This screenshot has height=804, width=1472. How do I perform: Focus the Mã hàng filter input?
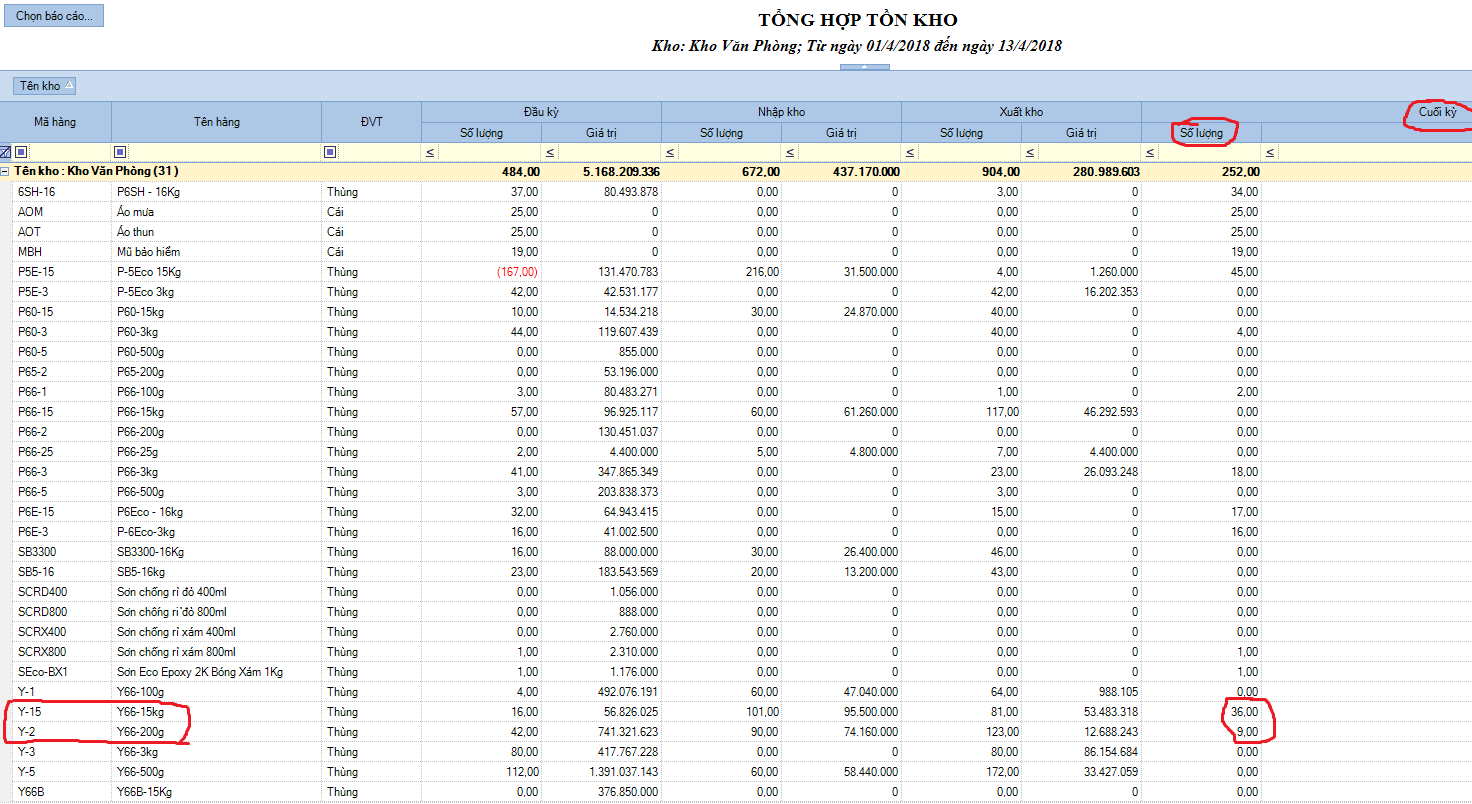pyautogui.click(x=70, y=152)
